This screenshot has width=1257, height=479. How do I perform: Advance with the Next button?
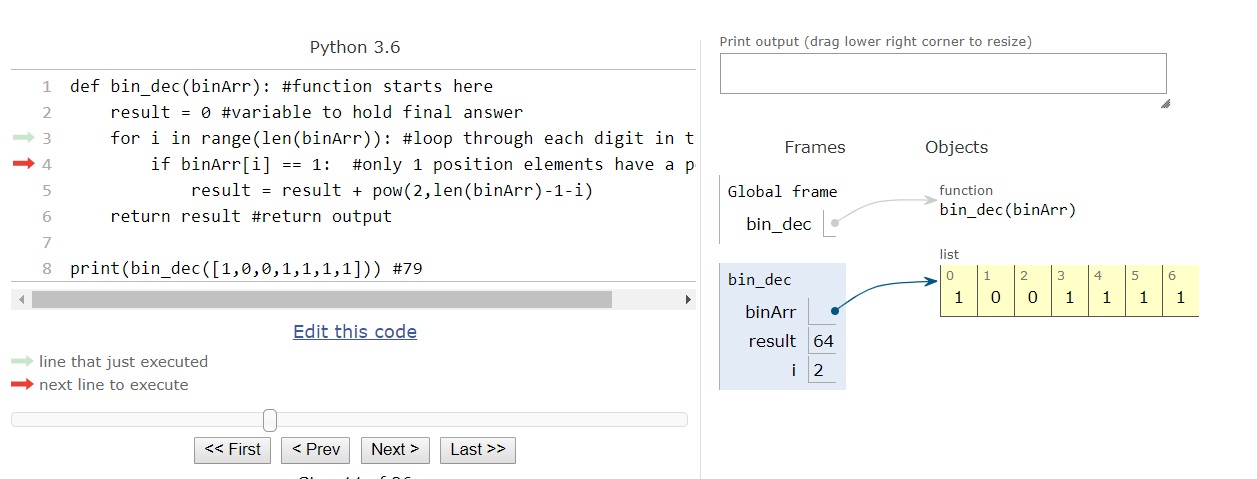[395, 450]
